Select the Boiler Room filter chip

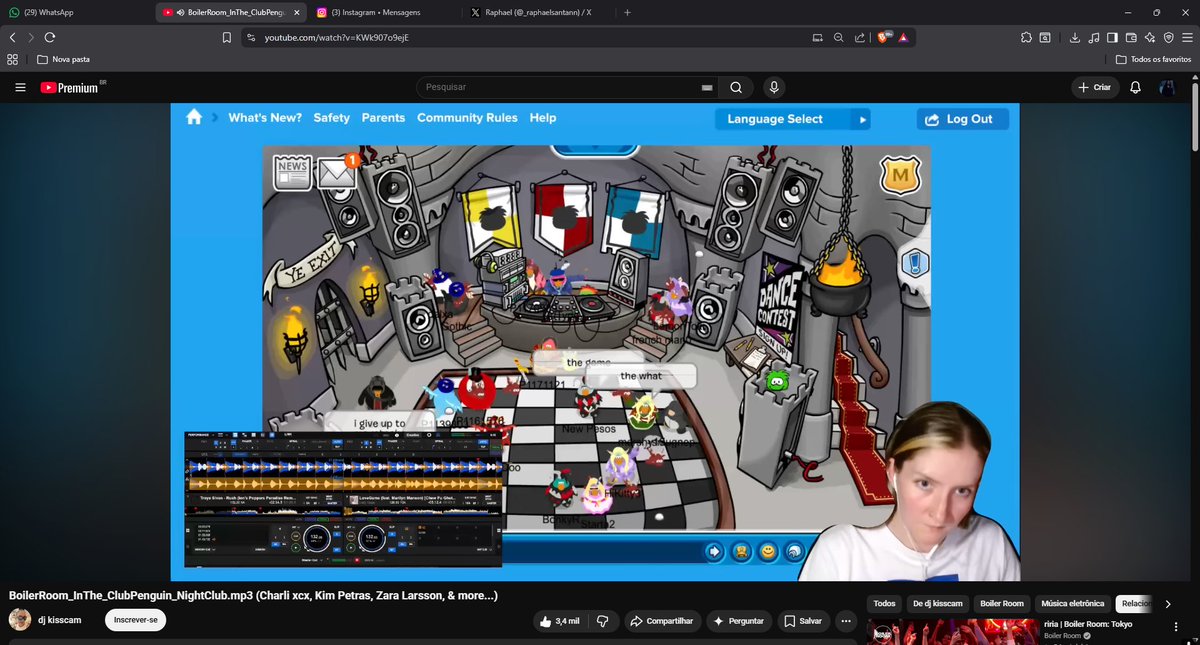click(1001, 604)
